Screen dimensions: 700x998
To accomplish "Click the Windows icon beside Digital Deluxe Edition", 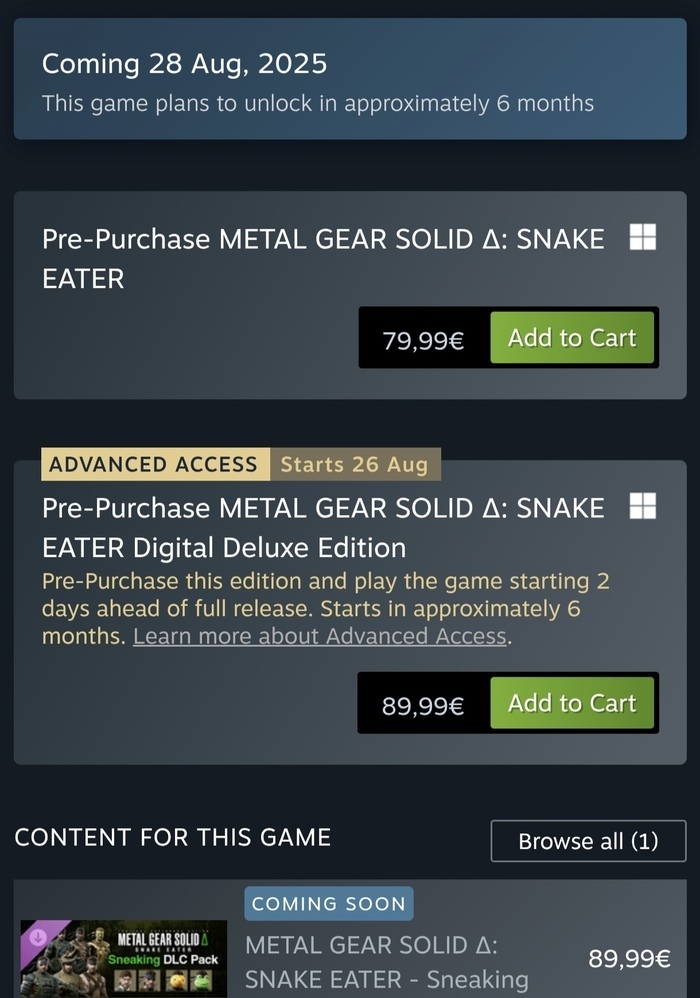I will (642, 507).
